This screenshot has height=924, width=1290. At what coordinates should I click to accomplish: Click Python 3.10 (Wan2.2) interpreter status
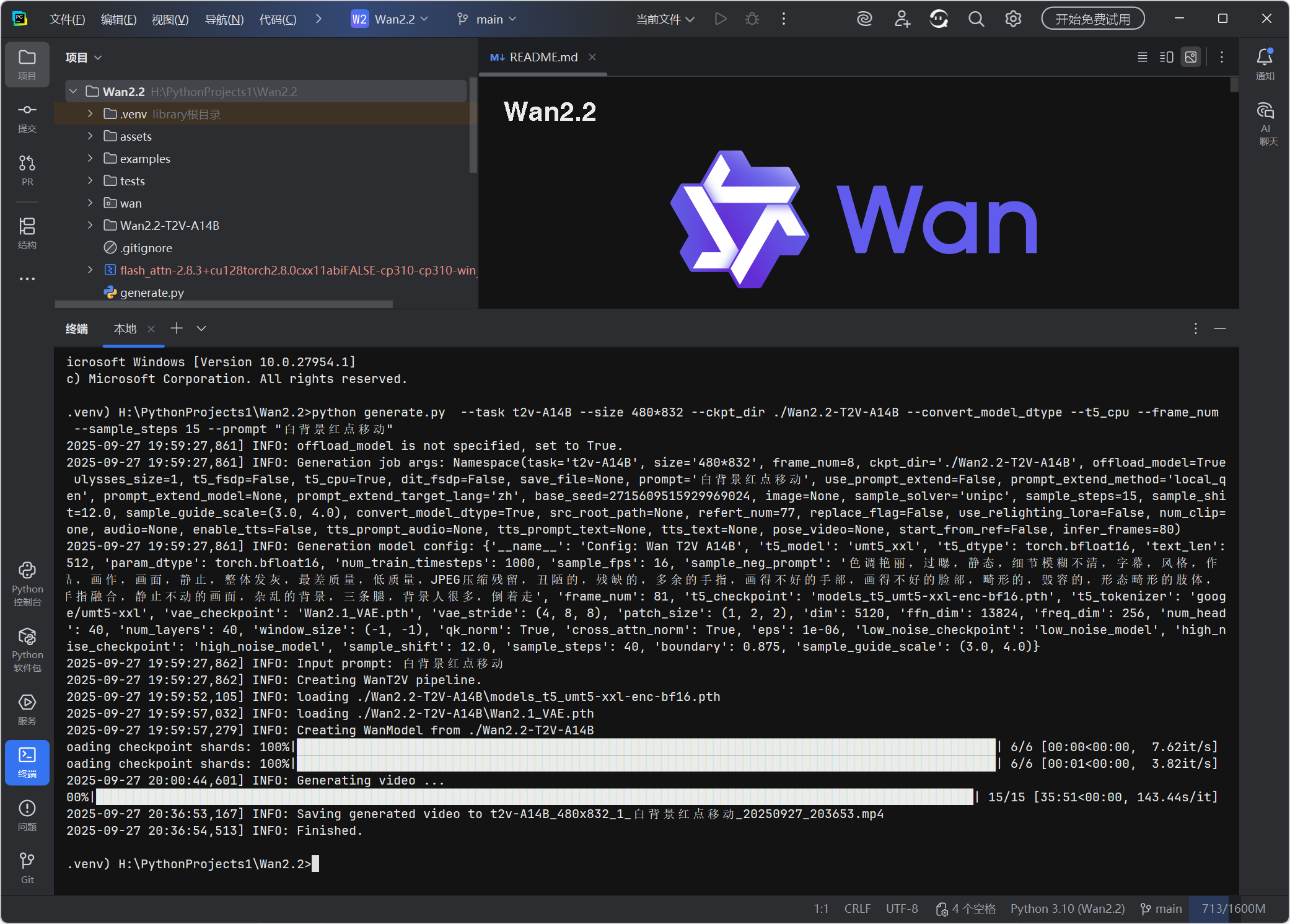click(x=1067, y=909)
